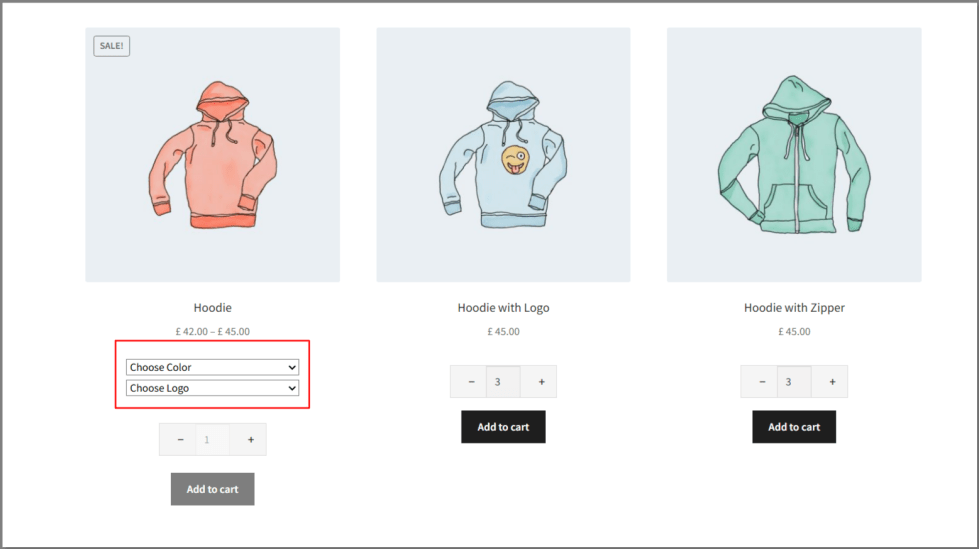
Task: Focus quantity field for Hoodie with Logo
Action: [503, 382]
